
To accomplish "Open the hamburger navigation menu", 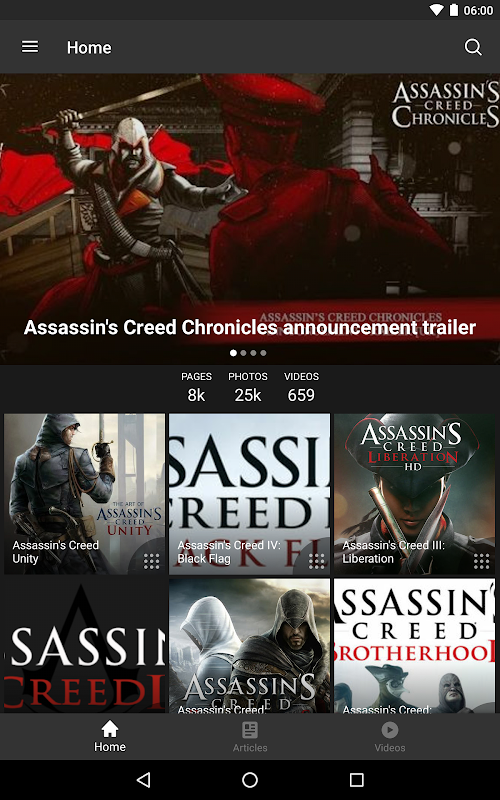I will click(30, 47).
